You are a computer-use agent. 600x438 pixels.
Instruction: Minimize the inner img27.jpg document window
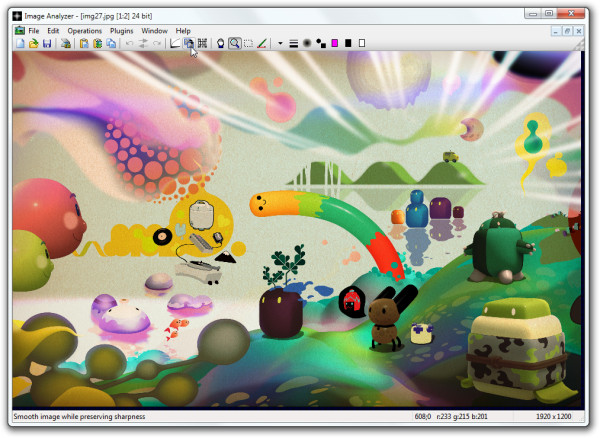[556, 31]
